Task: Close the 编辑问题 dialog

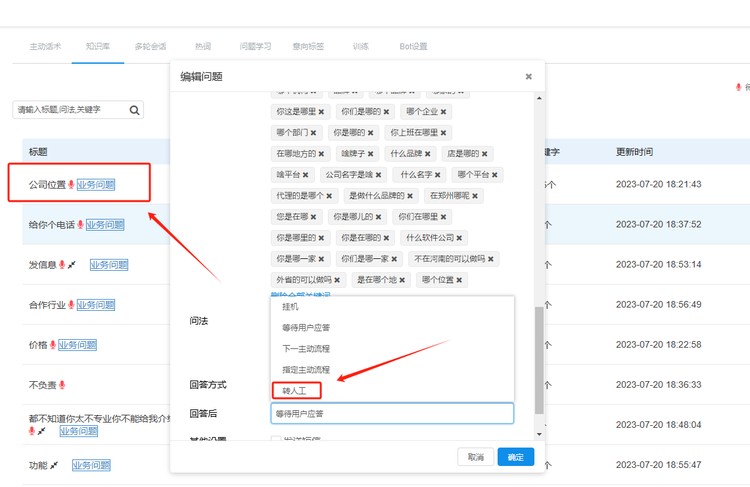Action: (x=529, y=77)
